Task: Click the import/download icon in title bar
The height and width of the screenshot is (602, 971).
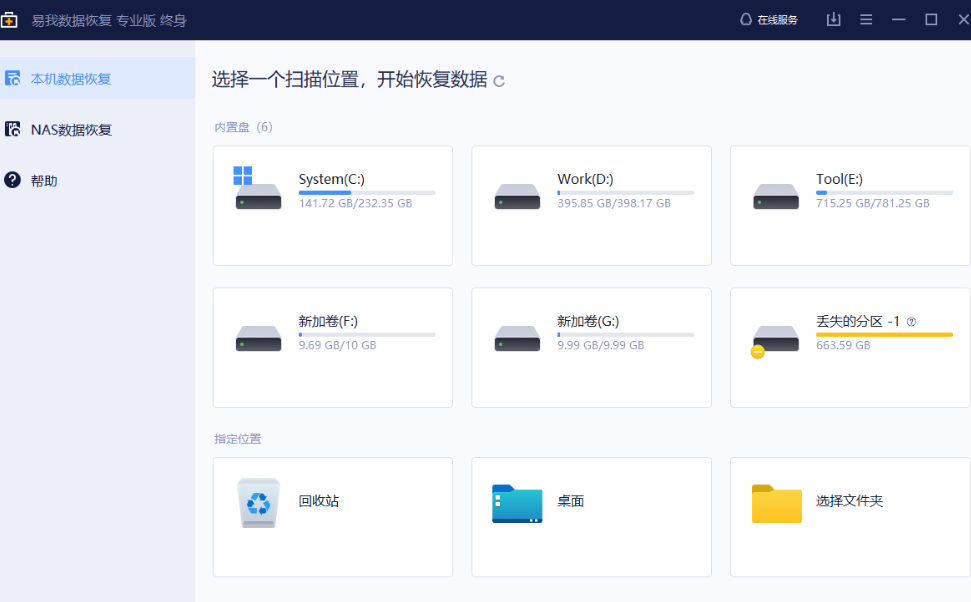Action: coord(833,20)
